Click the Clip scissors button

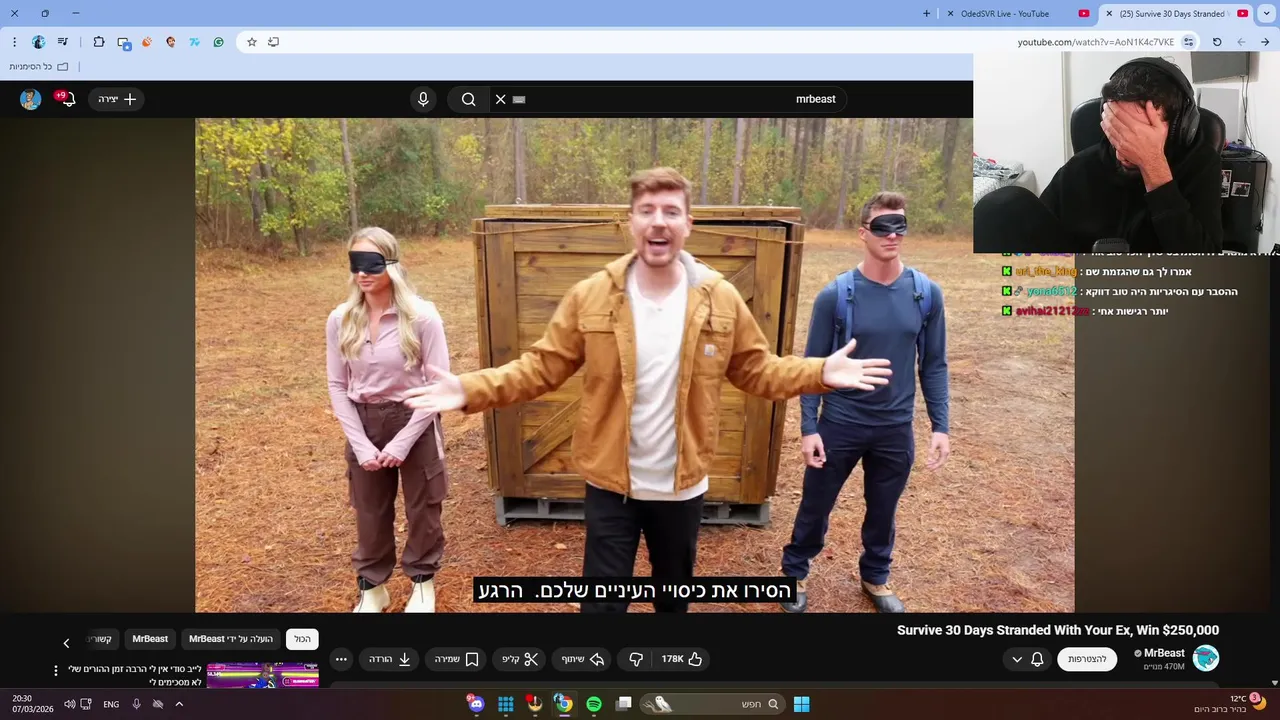tap(519, 659)
